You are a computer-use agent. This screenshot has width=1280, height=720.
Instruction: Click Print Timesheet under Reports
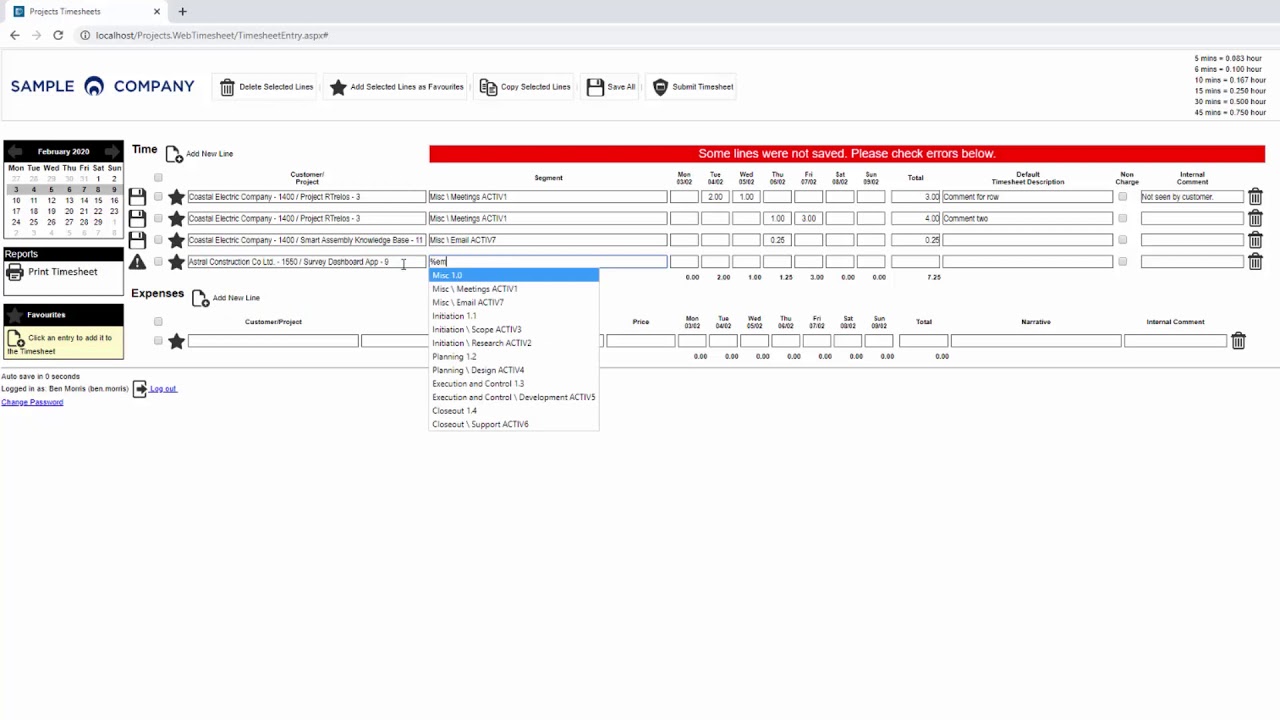pyautogui.click(x=53, y=272)
